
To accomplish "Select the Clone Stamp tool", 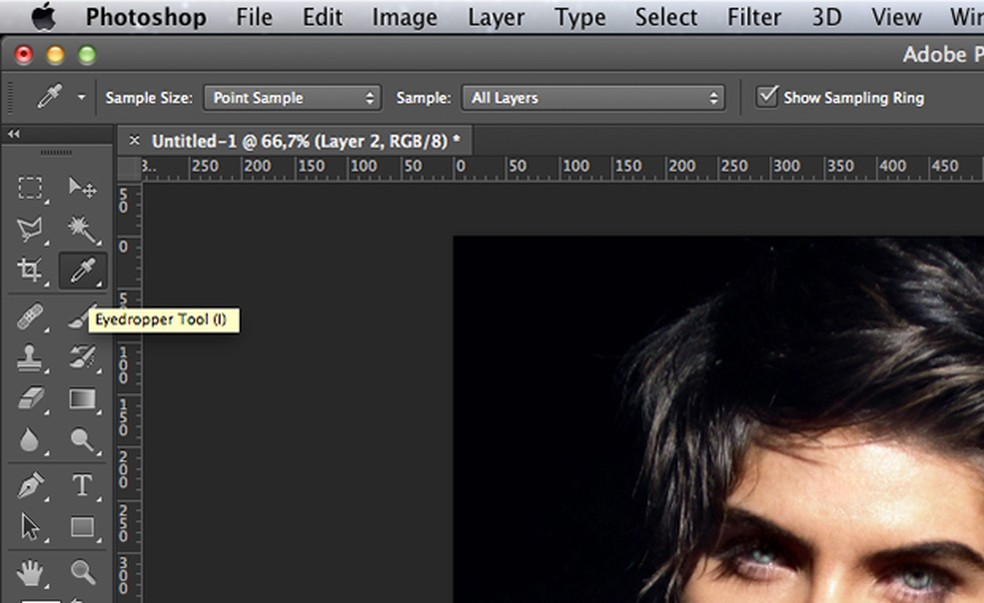I will (29, 358).
